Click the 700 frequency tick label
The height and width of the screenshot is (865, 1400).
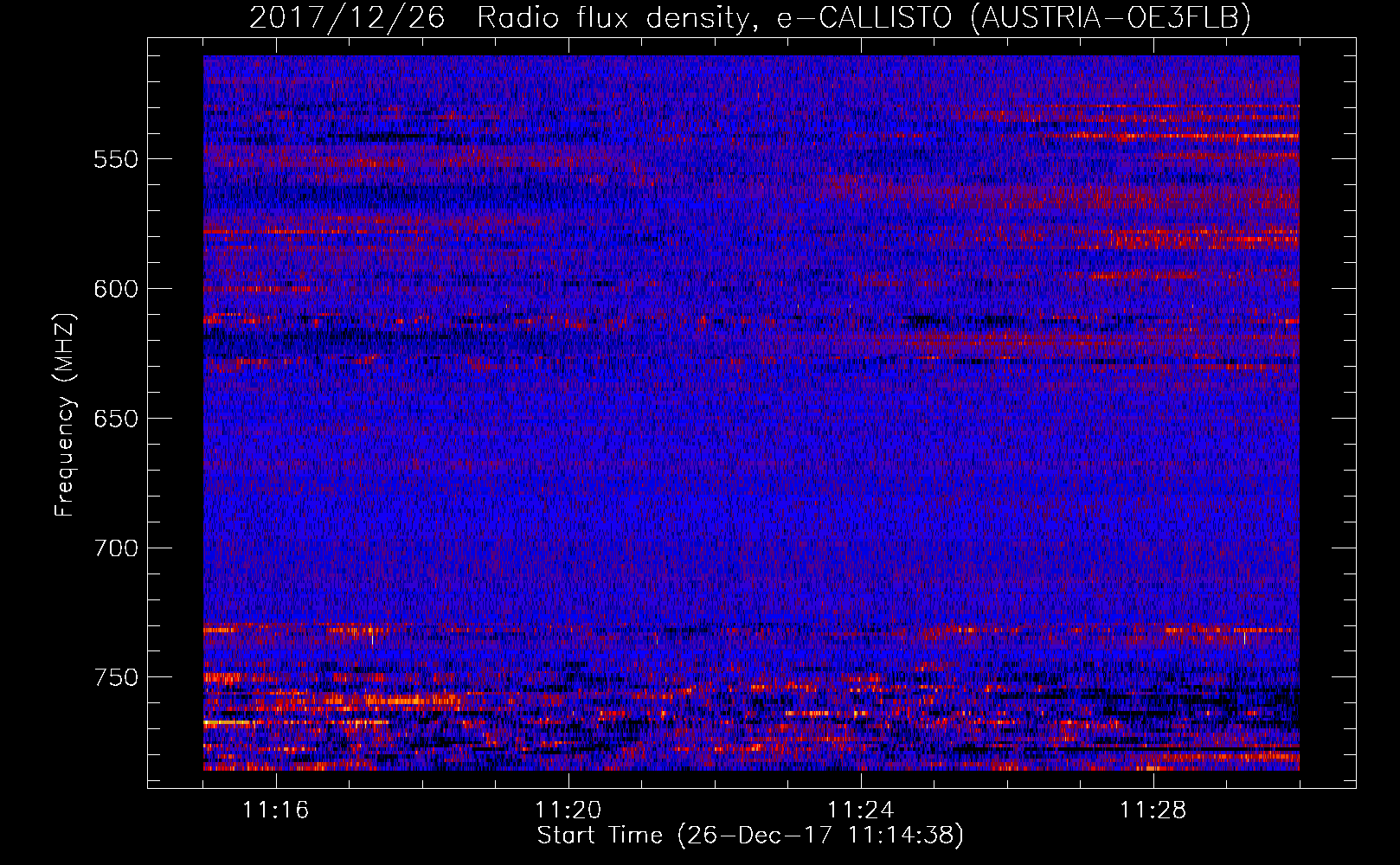click(116, 548)
